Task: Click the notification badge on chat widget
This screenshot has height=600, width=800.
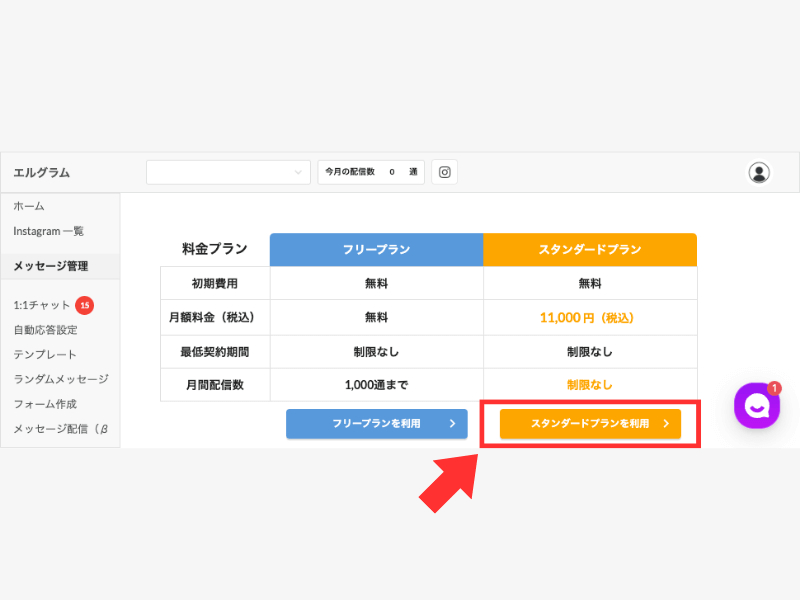Action: 774,388
